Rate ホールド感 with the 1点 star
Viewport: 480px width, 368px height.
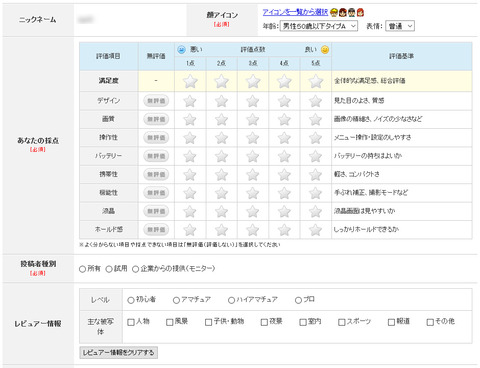point(190,230)
